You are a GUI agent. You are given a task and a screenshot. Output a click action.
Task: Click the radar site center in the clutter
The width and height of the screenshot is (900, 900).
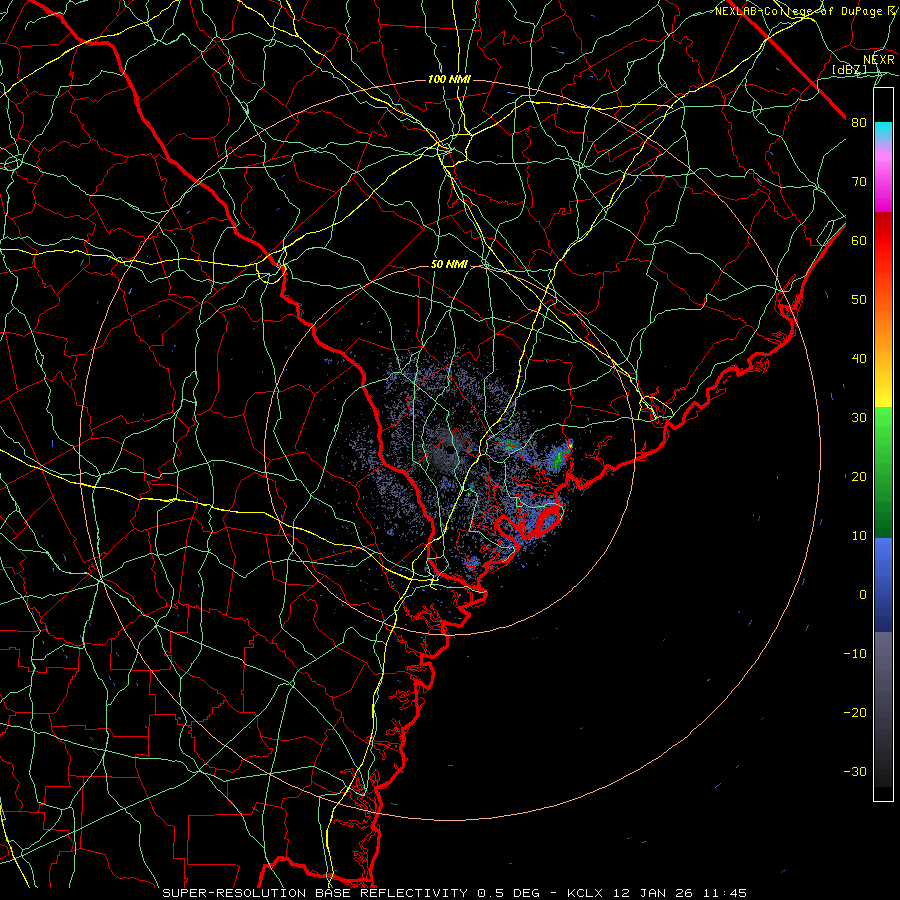pos(450,451)
